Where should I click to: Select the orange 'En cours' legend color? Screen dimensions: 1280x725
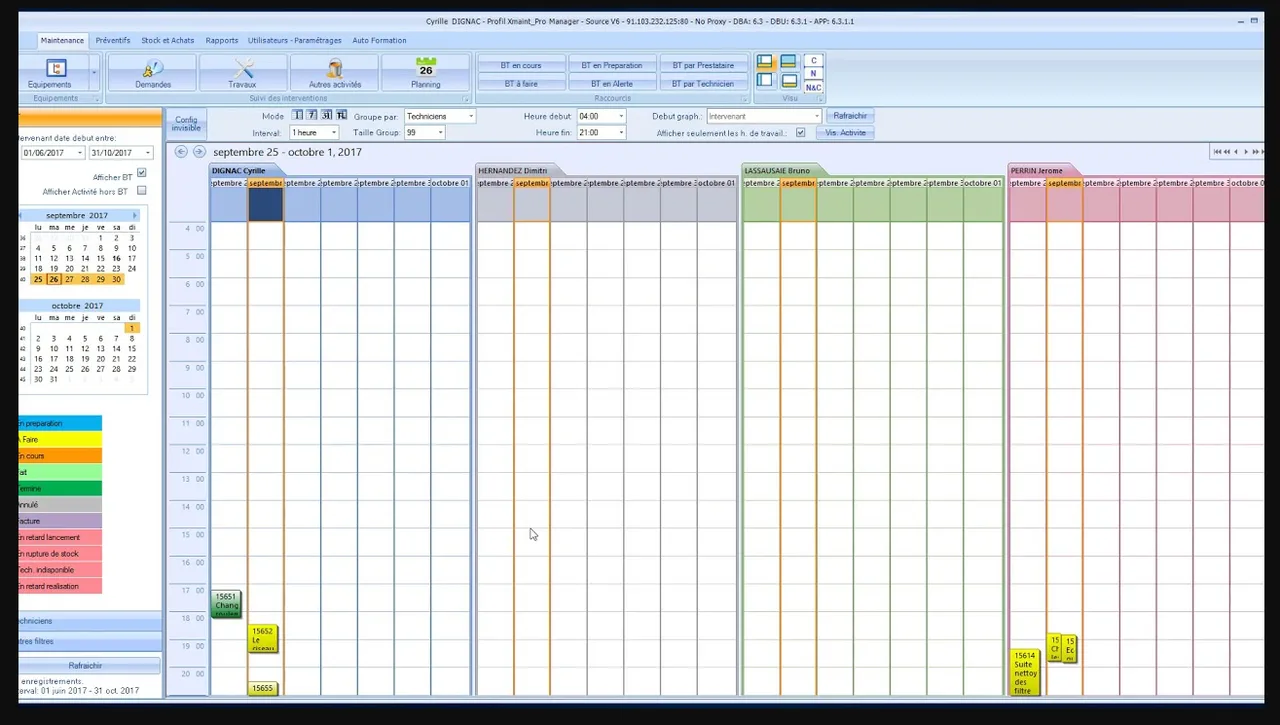click(x=59, y=456)
